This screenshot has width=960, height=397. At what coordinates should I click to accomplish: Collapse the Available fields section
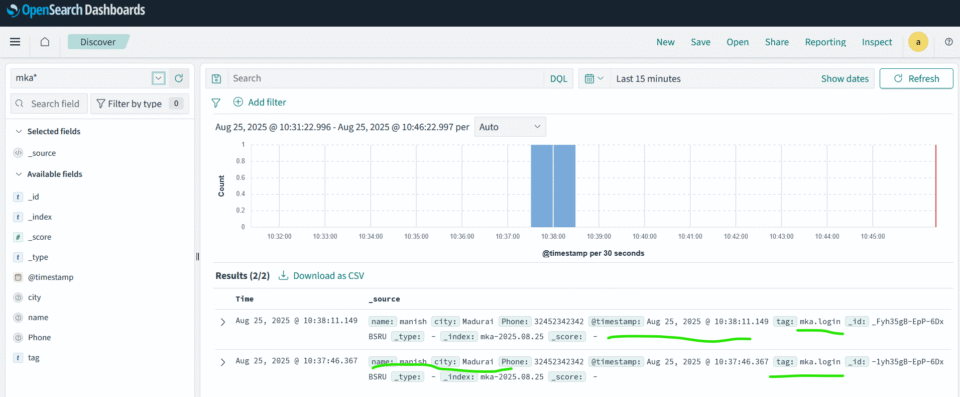(x=19, y=174)
